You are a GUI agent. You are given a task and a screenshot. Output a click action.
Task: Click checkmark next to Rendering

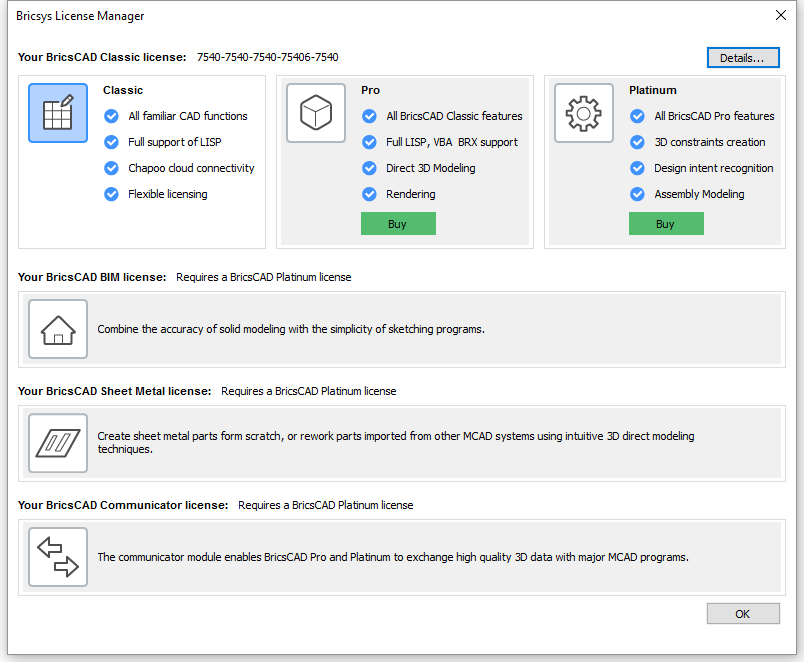click(369, 194)
